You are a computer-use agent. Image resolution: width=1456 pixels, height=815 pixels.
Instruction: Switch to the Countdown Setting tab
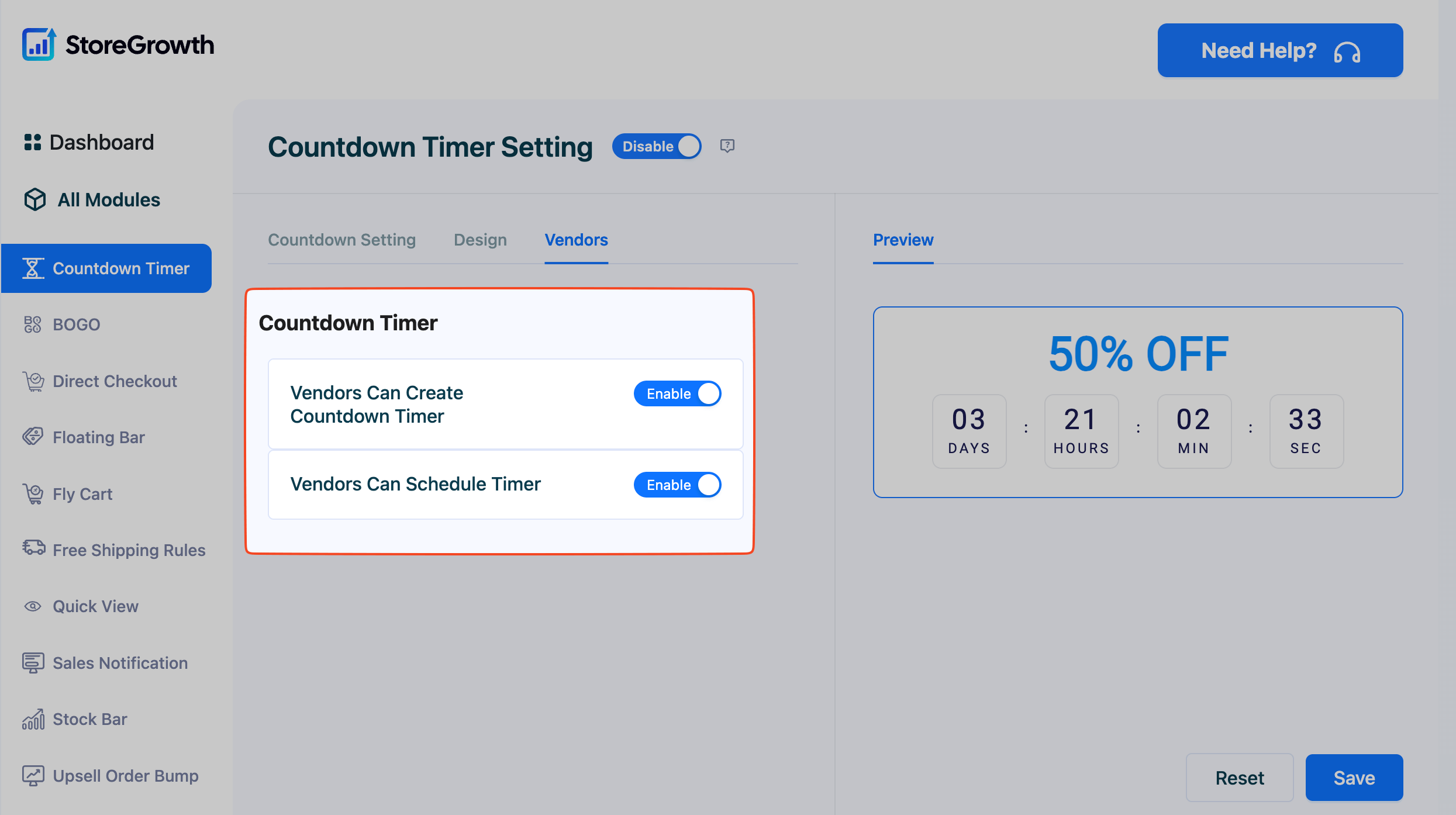point(342,240)
